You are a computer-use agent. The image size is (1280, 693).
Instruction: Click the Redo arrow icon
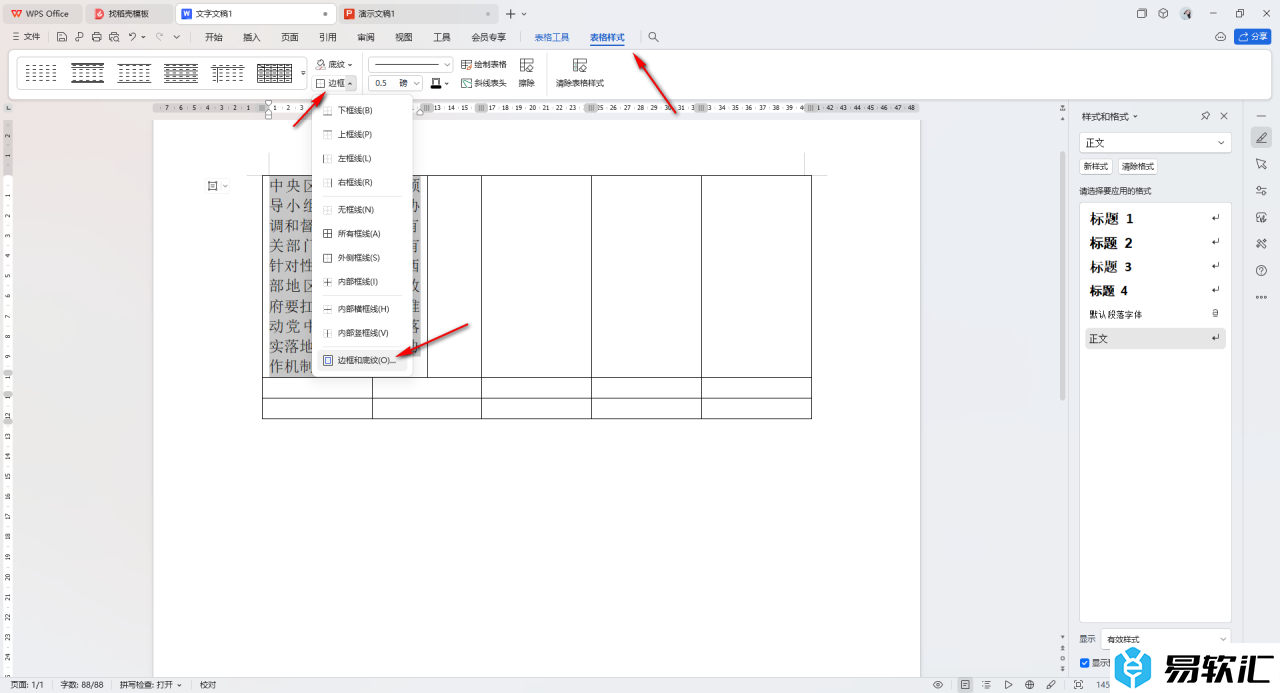tap(159, 37)
